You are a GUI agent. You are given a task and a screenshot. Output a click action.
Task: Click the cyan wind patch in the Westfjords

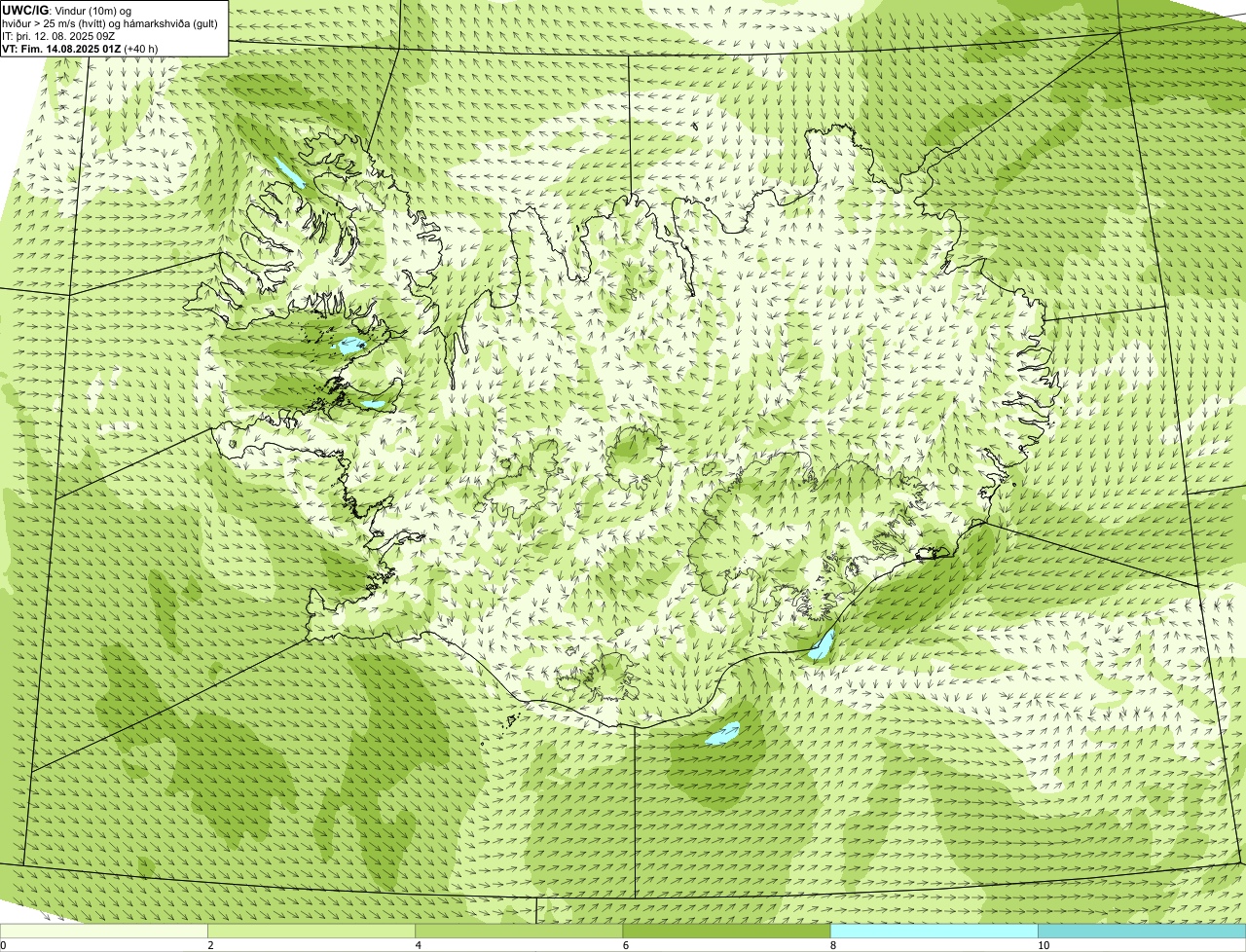(x=289, y=172)
